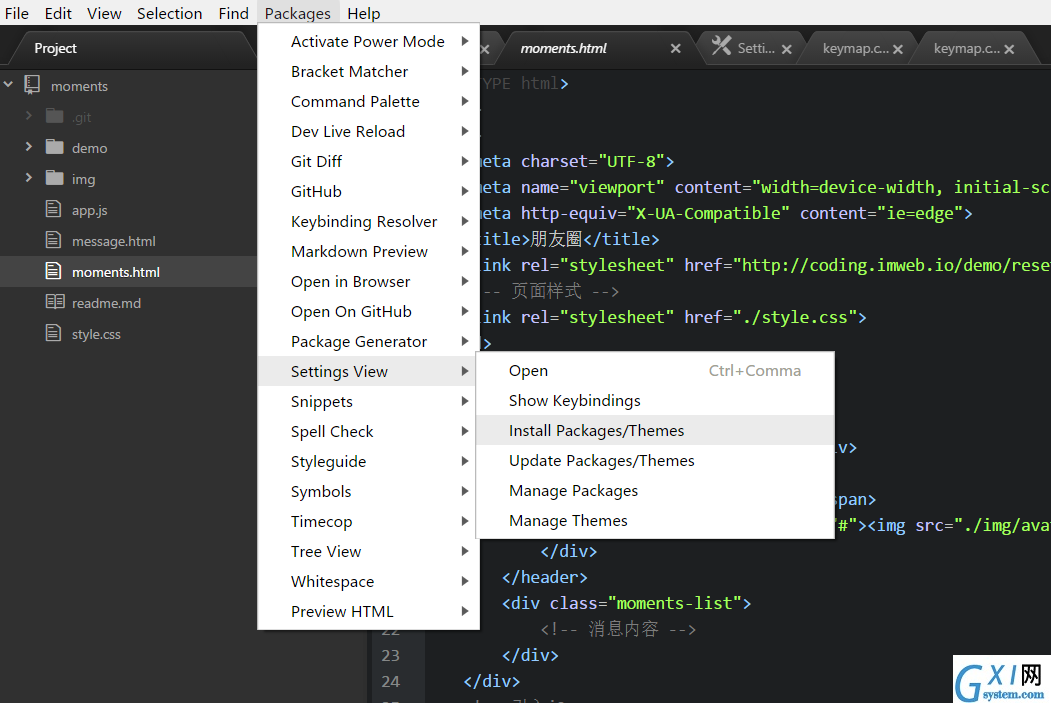This screenshot has width=1051, height=703.
Task: Open Markdown Preview submenu
Action: (368, 251)
